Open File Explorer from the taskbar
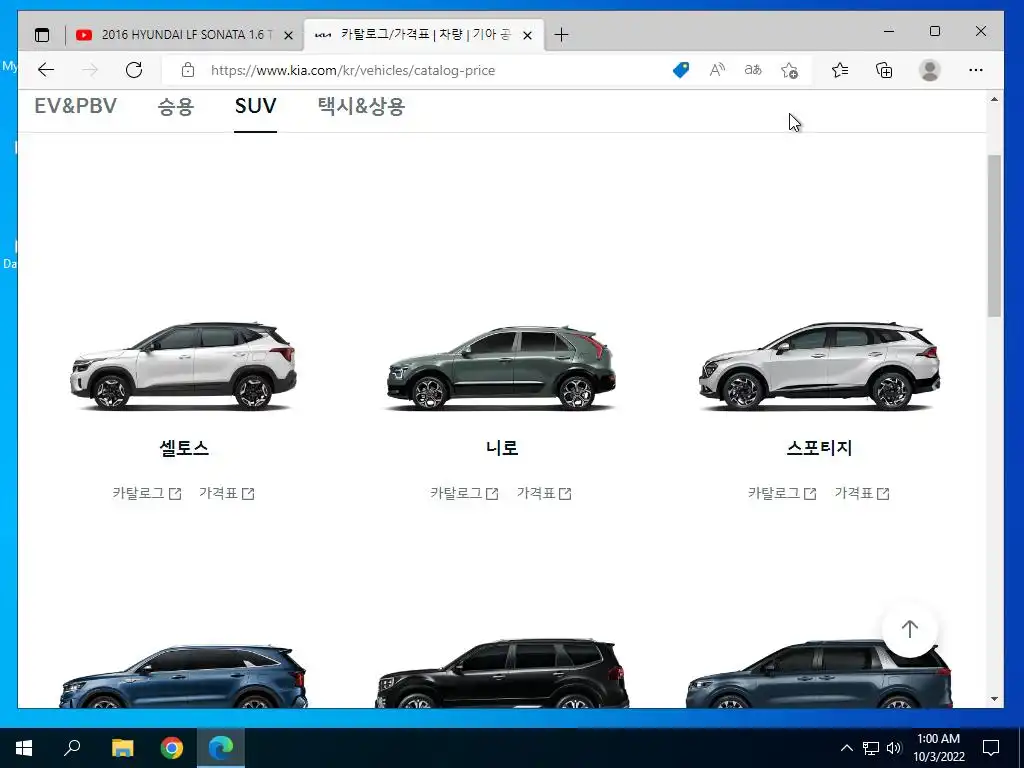This screenshot has width=1024, height=768. pos(122,748)
